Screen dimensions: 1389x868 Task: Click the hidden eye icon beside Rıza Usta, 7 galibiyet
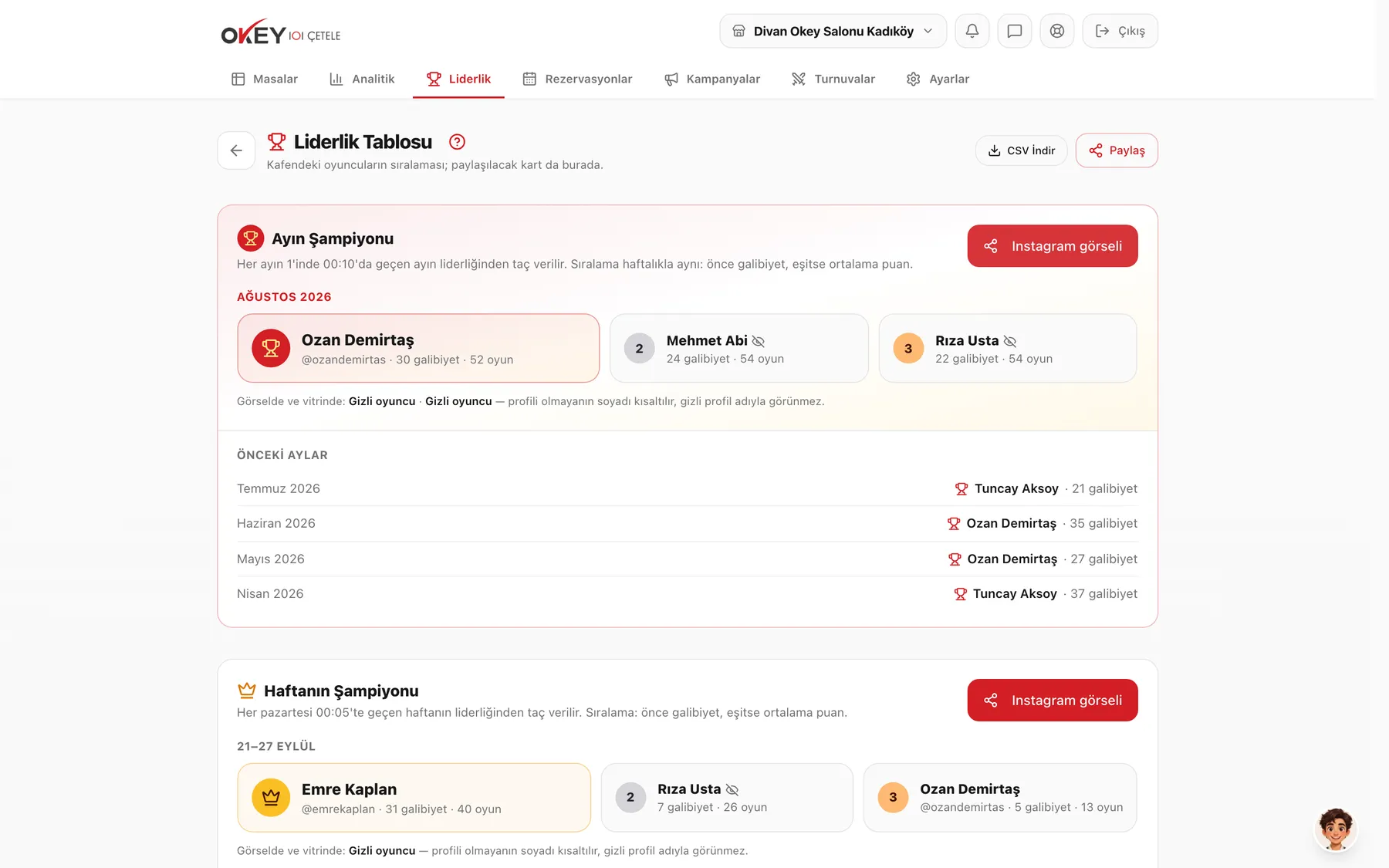(732, 789)
